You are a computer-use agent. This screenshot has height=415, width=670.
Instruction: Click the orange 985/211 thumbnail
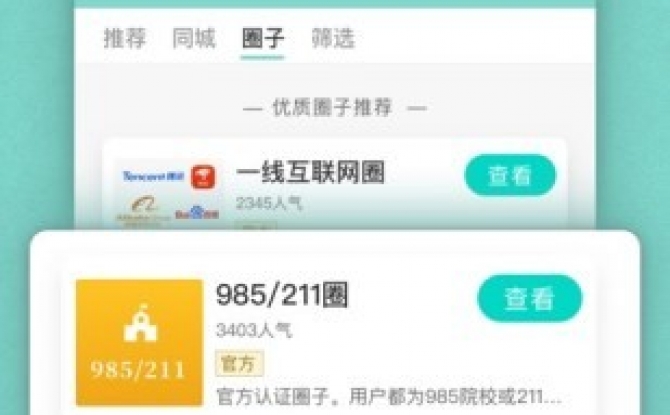[x=139, y=342]
